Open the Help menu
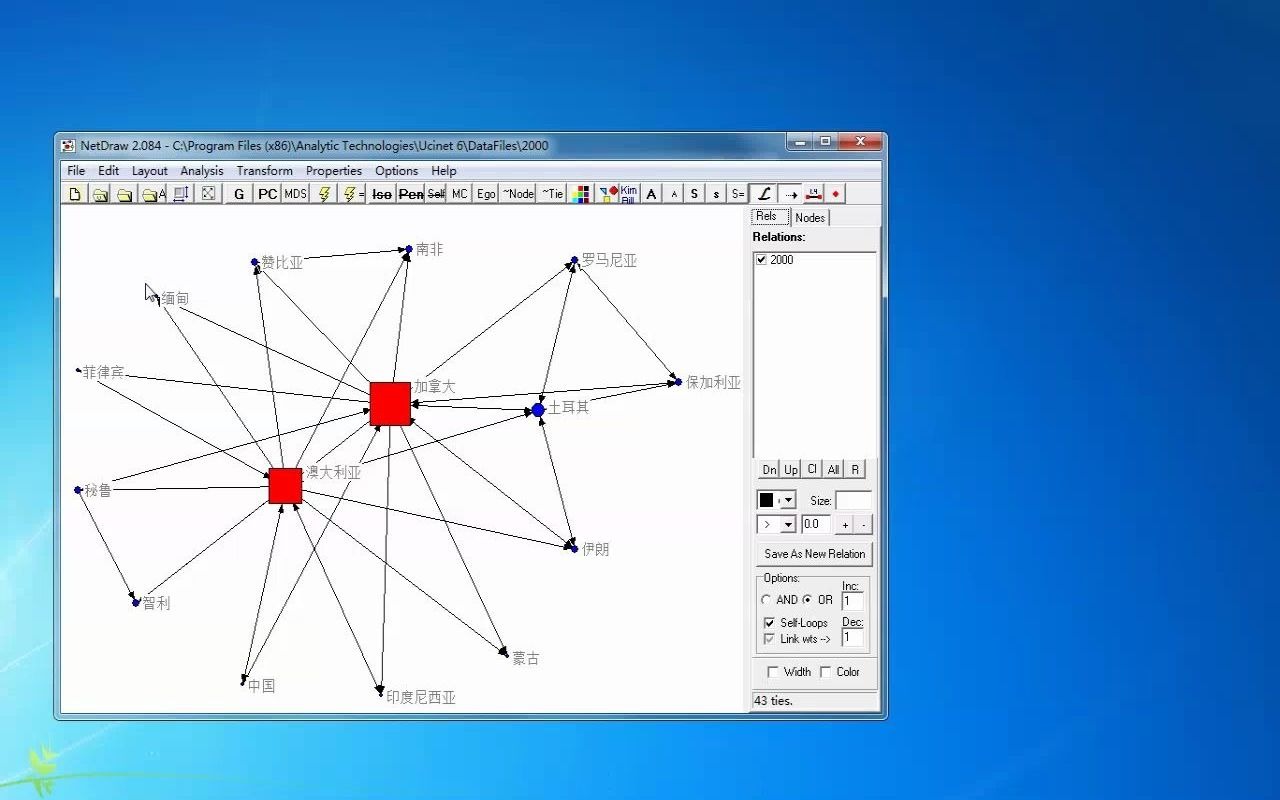Viewport: 1280px width, 800px height. point(444,171)
